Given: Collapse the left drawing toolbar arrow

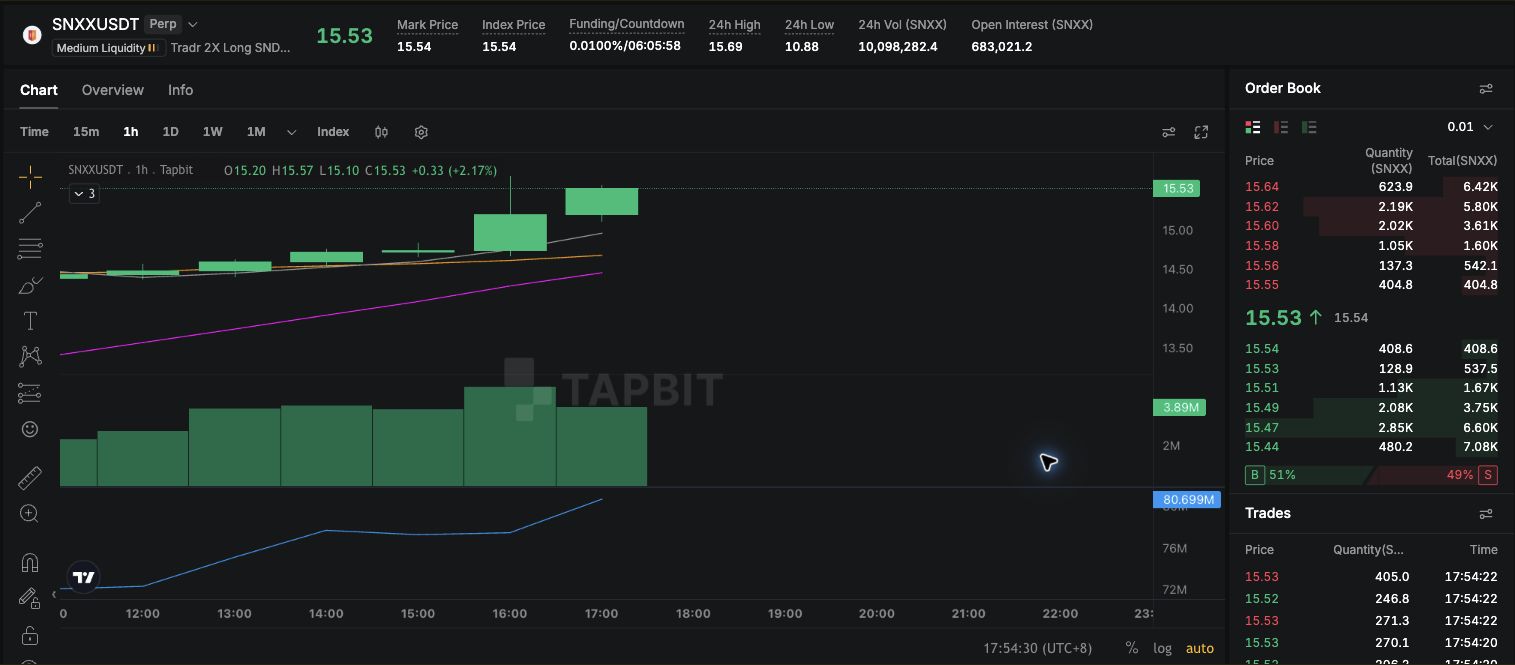Looking at the screenshot, I should [54, 594].
